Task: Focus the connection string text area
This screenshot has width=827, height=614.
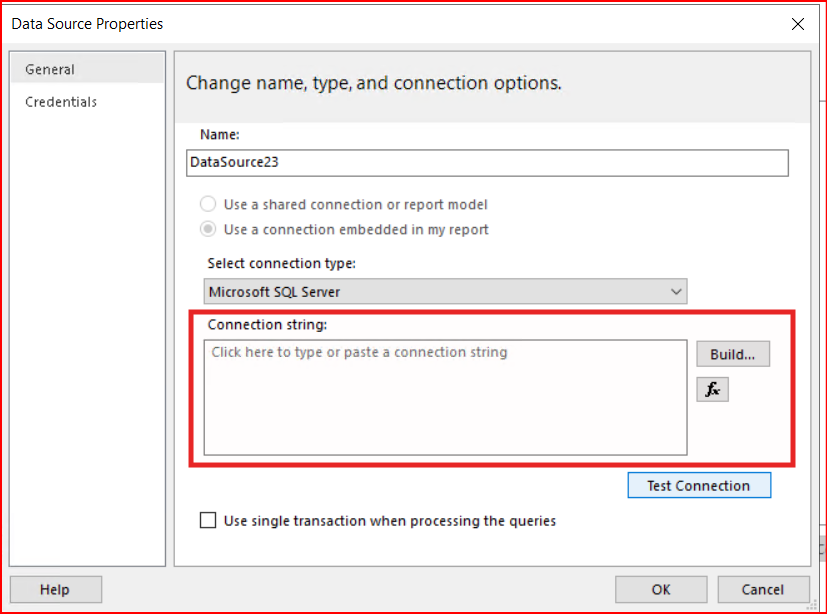Action: pos(445,398)
